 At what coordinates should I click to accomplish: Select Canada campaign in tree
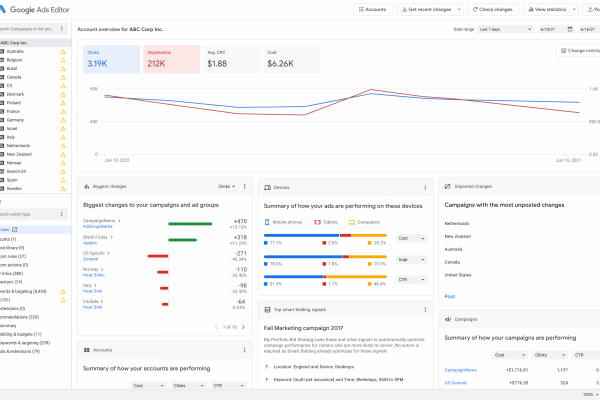[14, 77]
